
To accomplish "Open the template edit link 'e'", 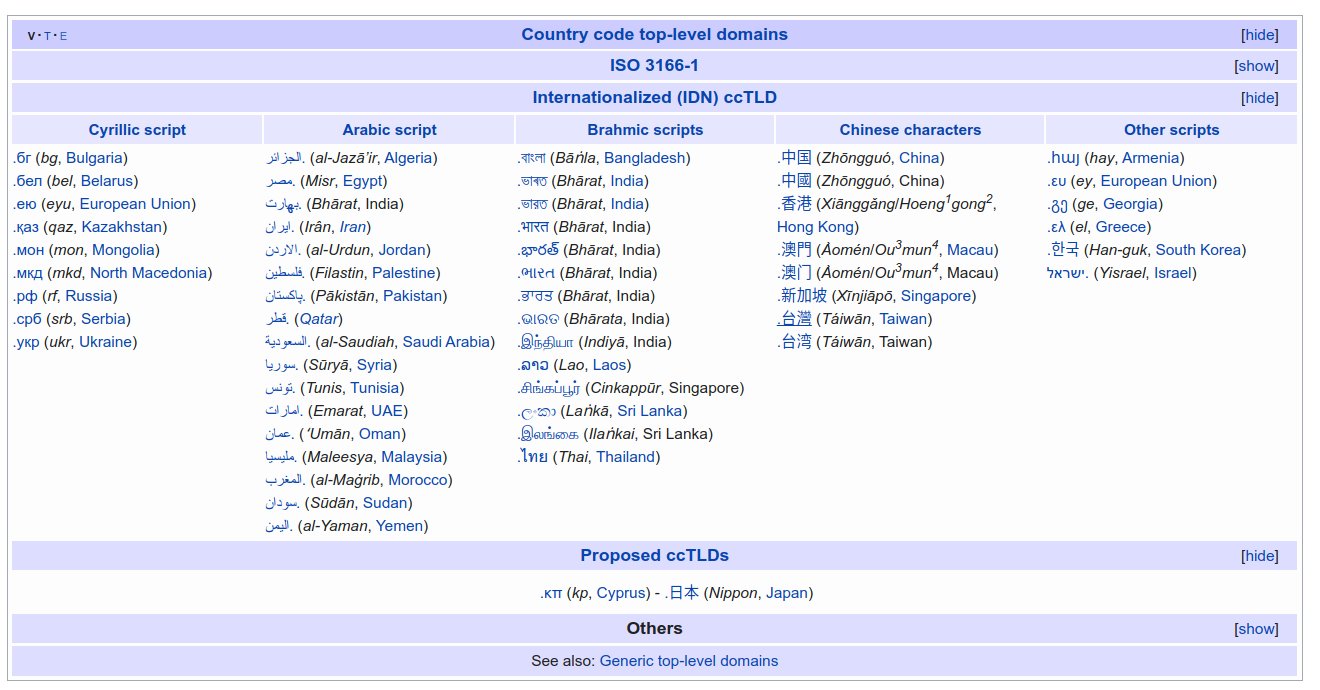I will click(63, 36).
